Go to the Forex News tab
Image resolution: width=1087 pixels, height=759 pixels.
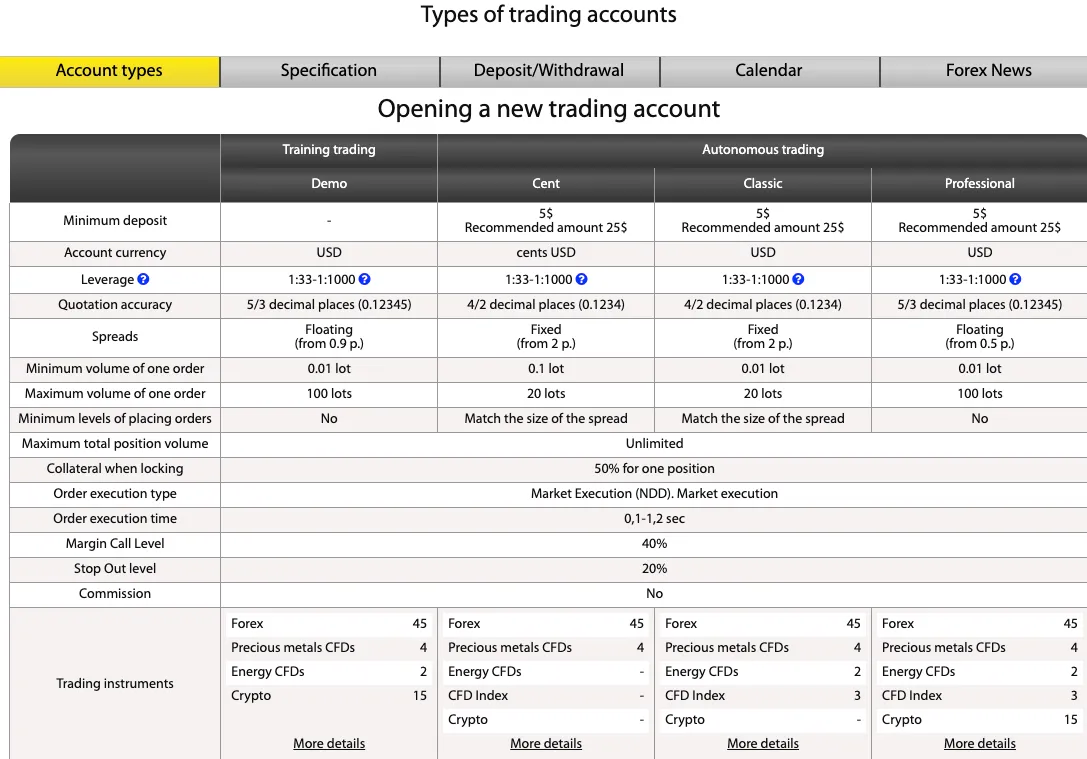[984, 71]
